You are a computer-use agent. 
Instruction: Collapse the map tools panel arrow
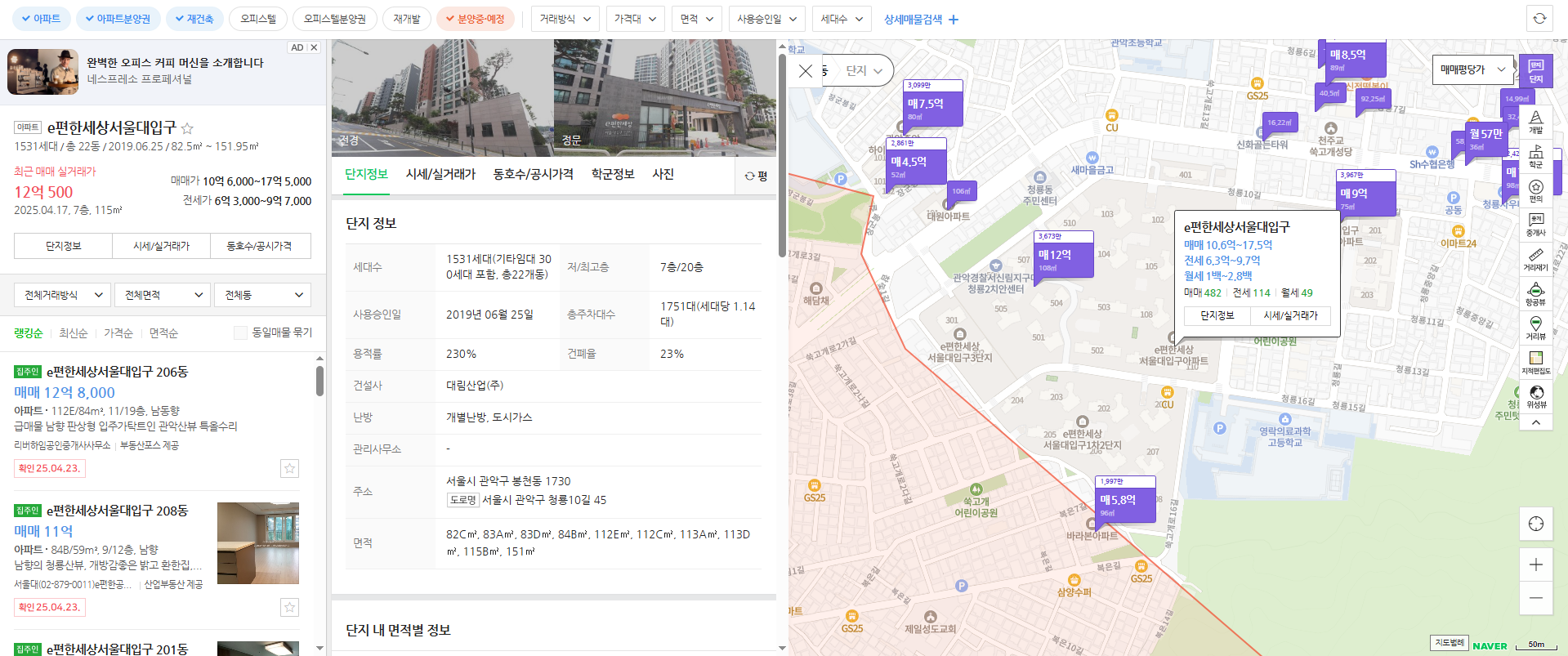coord(1536,423)
